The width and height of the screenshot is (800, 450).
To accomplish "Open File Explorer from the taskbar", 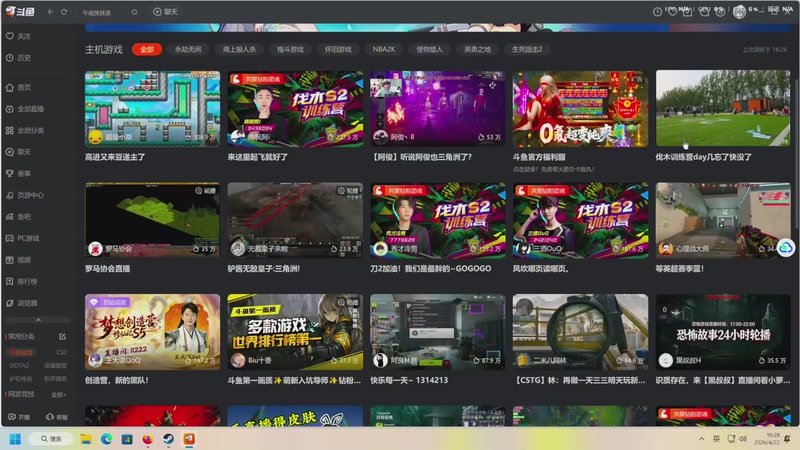I will click(x=86, y=439).
